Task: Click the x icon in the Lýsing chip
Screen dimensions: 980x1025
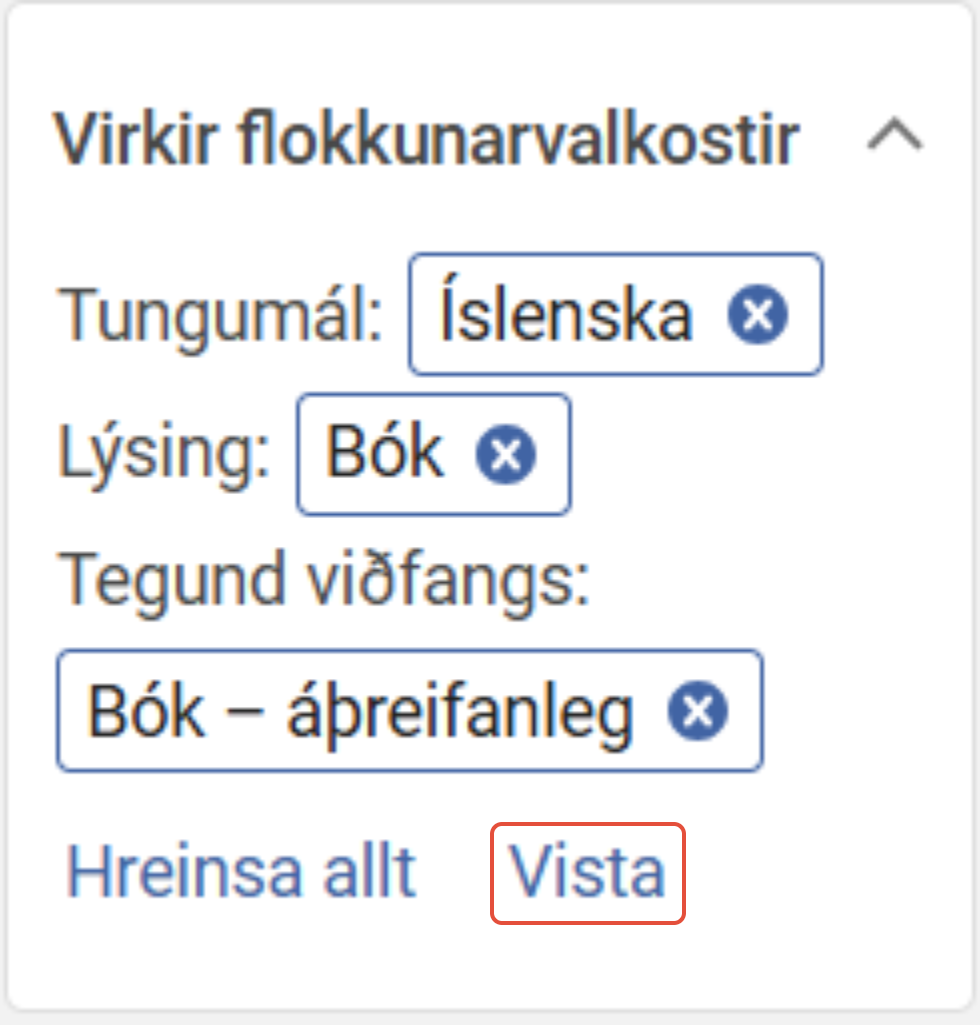Action: [x=506, y=454]
